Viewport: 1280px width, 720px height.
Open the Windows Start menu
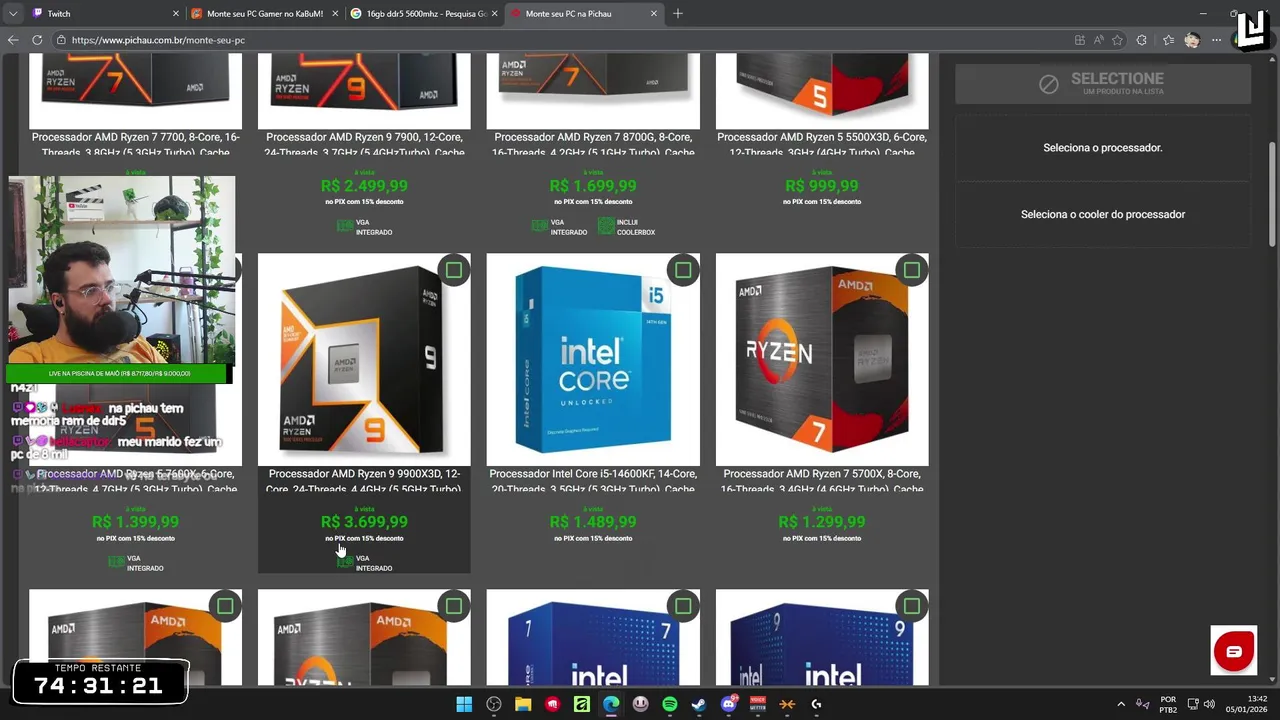(464, 704)
